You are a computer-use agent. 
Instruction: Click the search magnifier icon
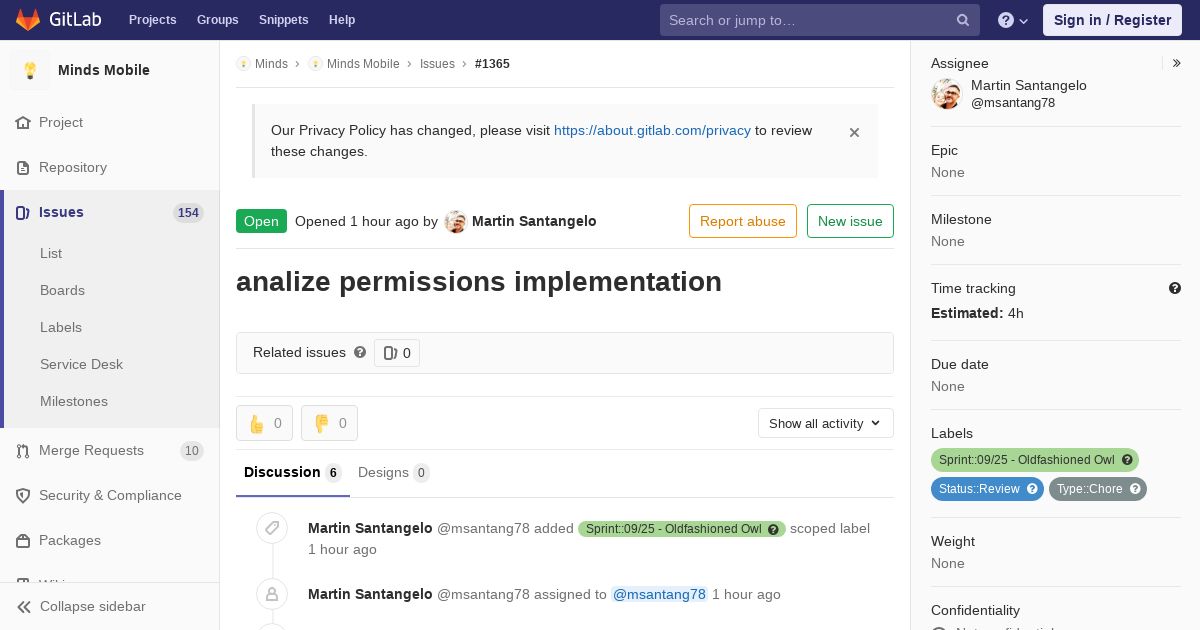tap(963, 20)
